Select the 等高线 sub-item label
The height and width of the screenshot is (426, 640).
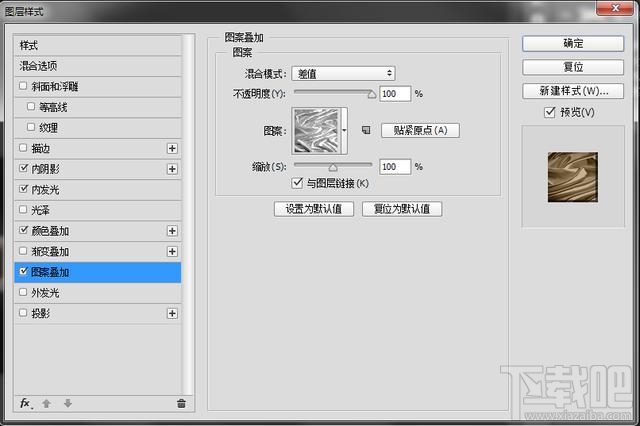coord(53,107)
